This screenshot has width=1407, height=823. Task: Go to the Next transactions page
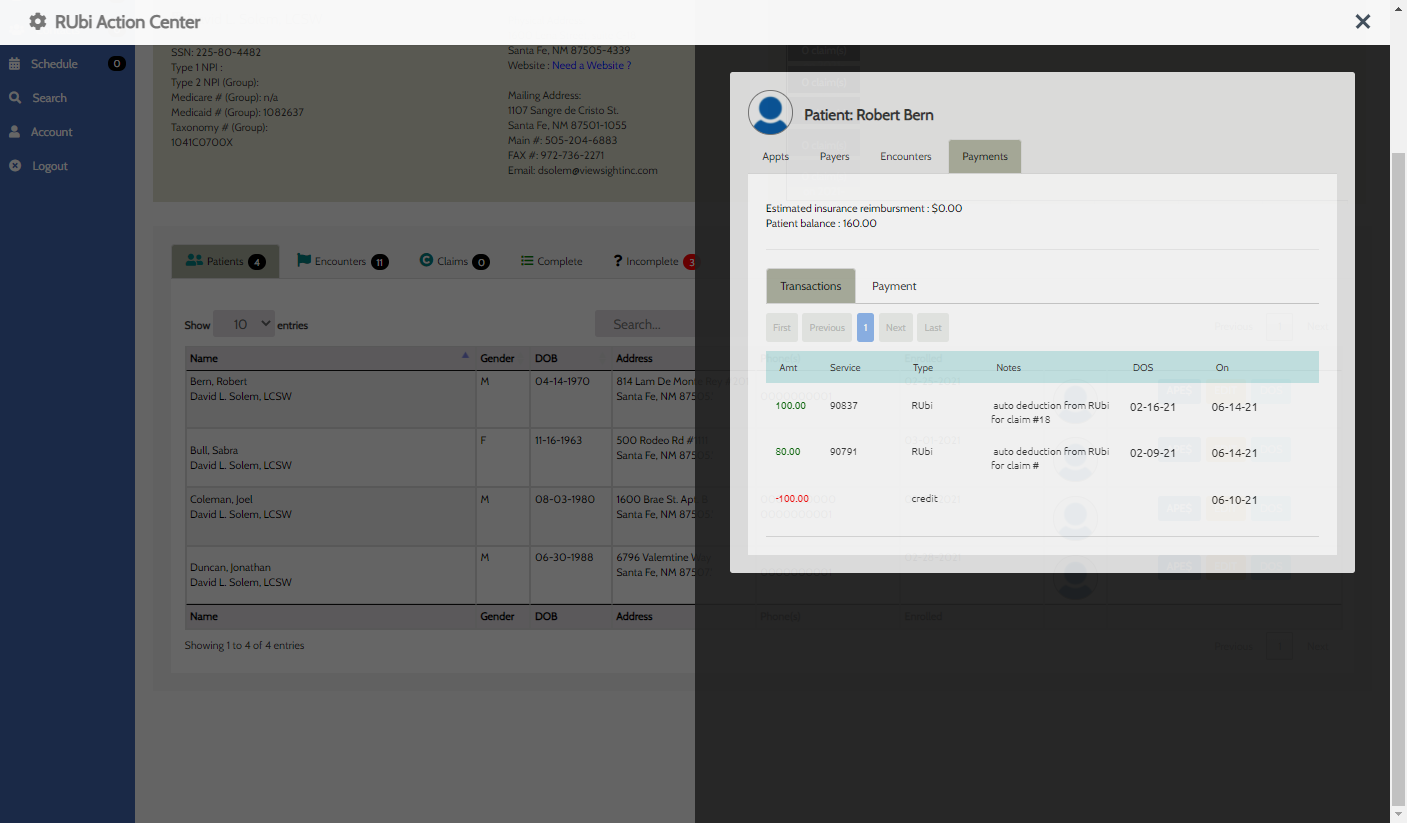coord(895,328)
